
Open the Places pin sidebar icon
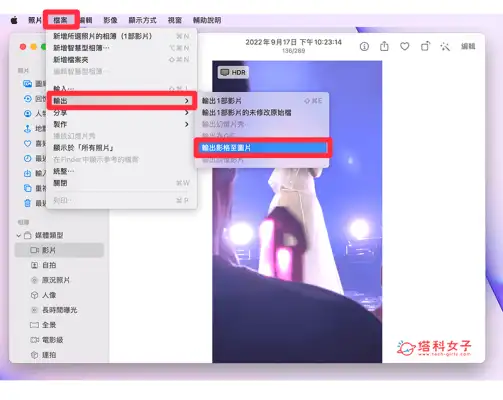(27, 129)
